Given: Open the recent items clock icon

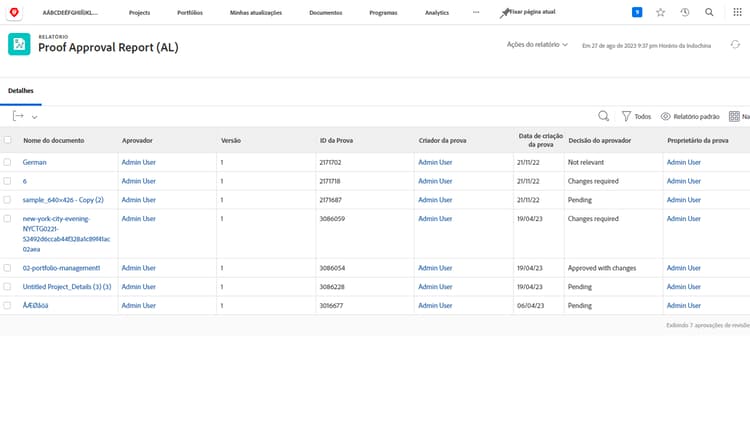Looking at the screenshot, I should 685,12.
